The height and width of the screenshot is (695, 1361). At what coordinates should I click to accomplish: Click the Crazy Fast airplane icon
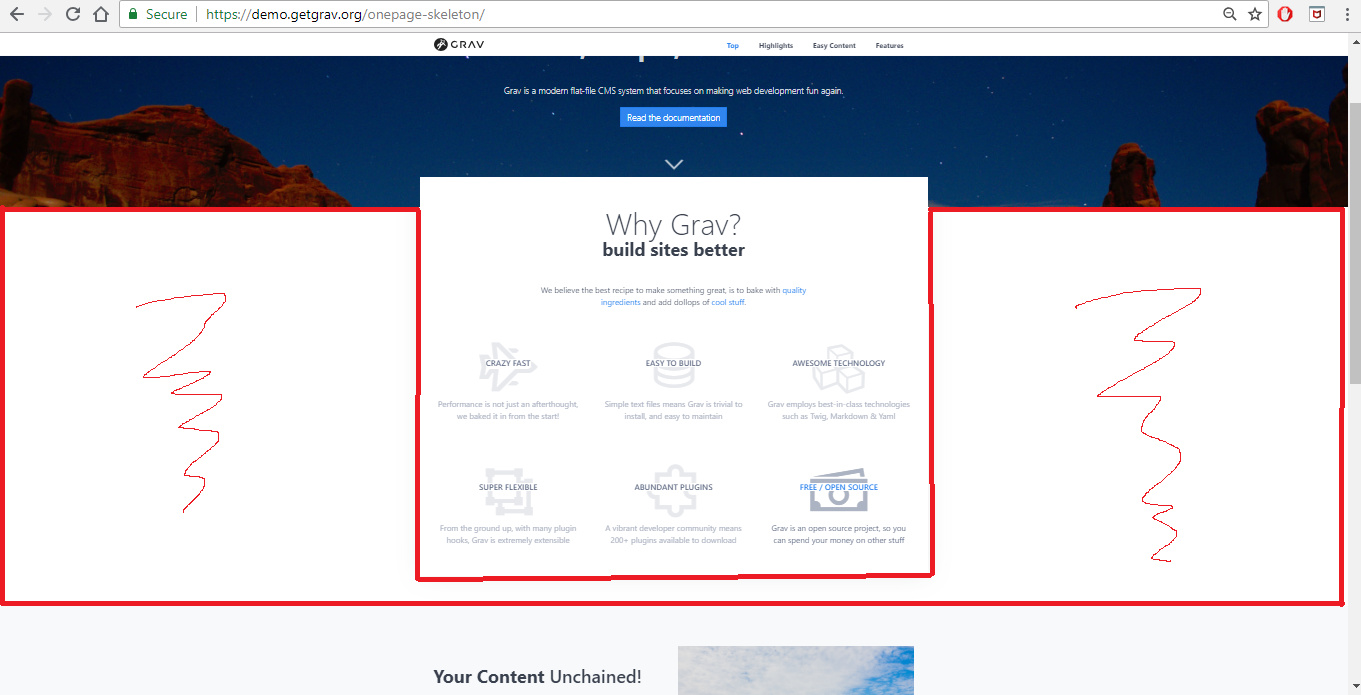tap(507, 366)
